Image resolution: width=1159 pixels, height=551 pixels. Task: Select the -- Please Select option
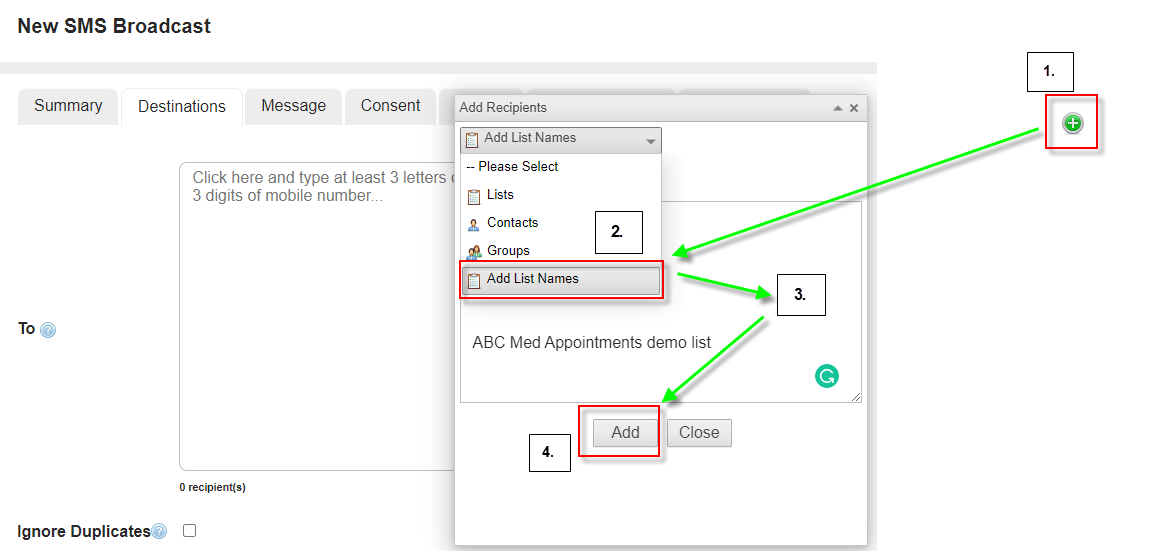[518, 167]
